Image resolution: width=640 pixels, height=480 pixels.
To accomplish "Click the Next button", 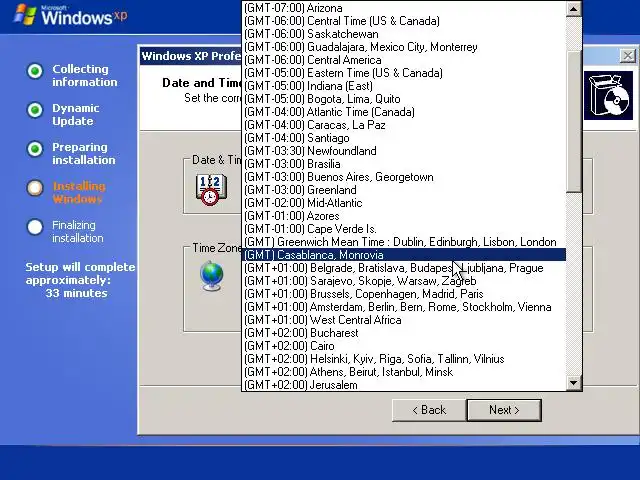I will (504, 410).
